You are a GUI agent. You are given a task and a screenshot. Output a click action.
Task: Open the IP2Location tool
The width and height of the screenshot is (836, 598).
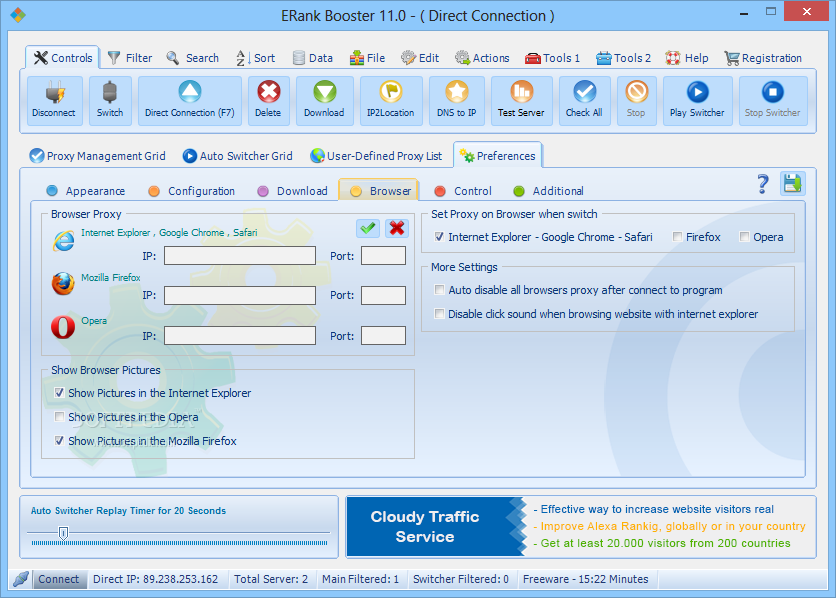[391, 101]
